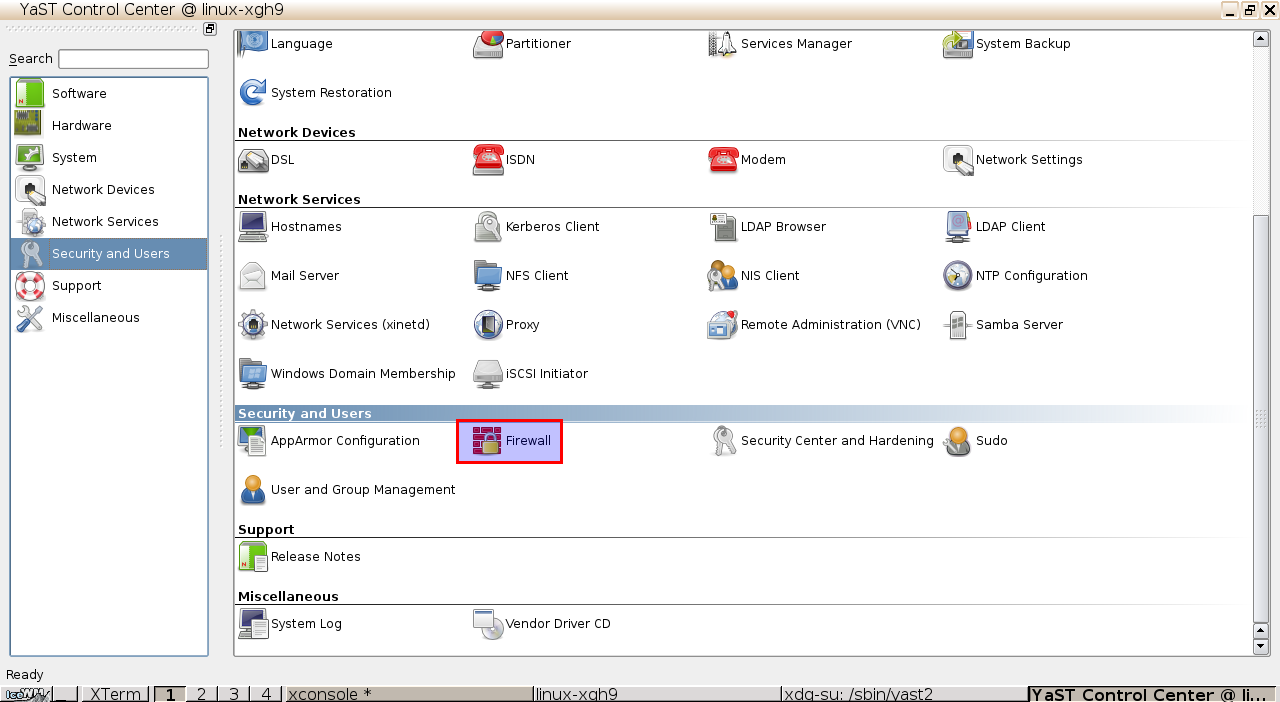1280x702 pixels.
Task: Switch to workspace 2 in taskbar
Action: click(x=201, y=694)
